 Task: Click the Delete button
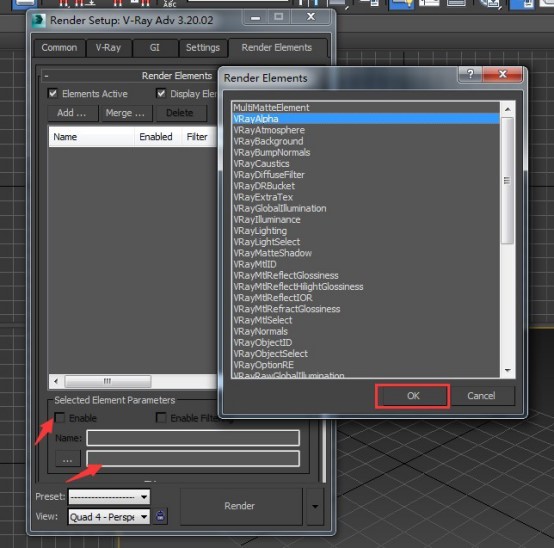[180, 113]
